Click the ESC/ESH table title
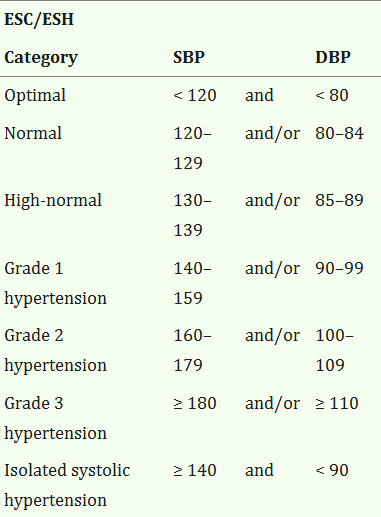This screenshot has width=381, height=517. click(39, 19)
